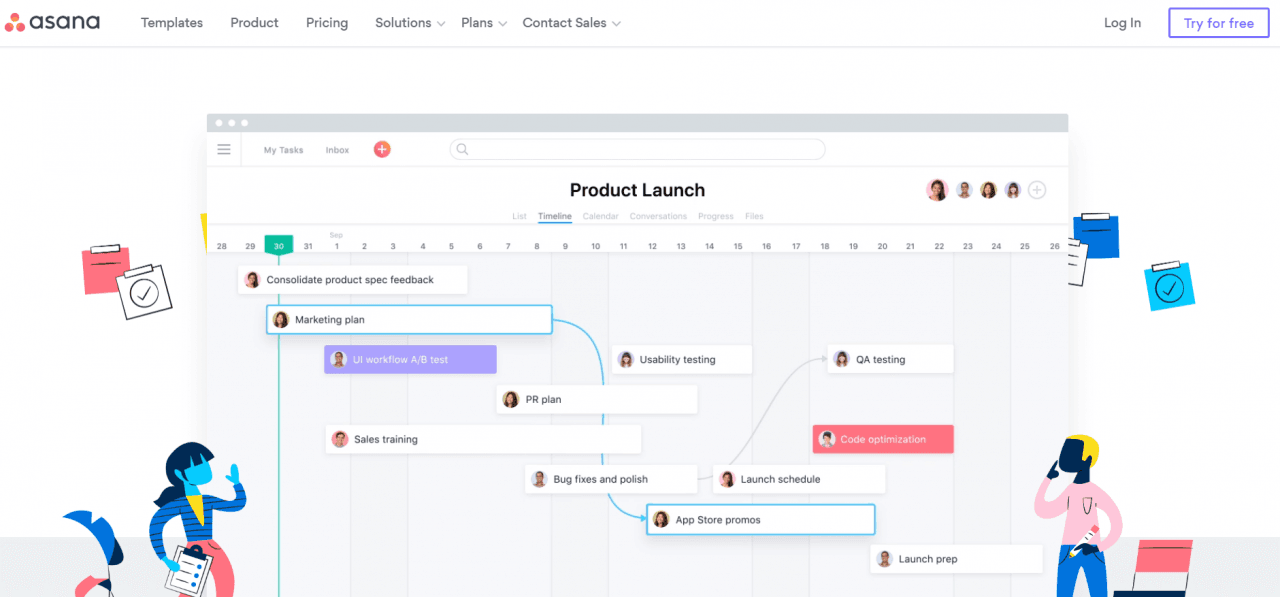Open the assignee avatar on Marketing plan task
The width and height of the screenshot is (1280, 597).
(x=280, y=319)
